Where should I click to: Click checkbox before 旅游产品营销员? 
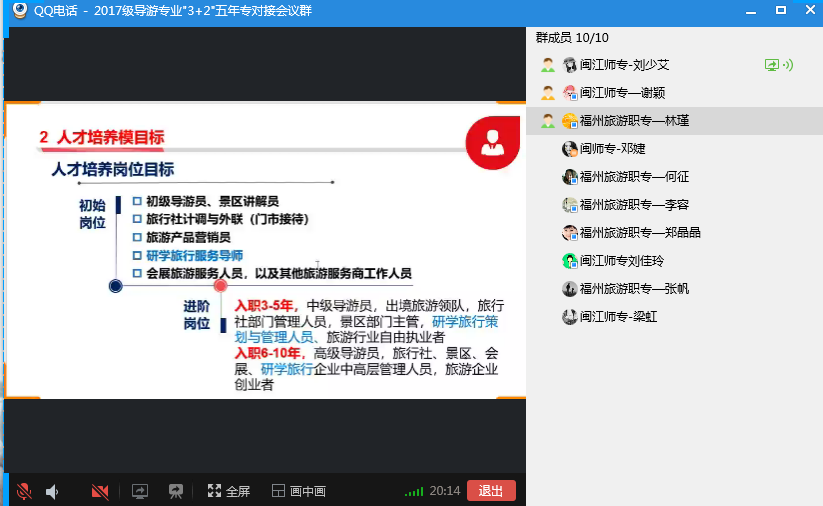coord(138,237)
